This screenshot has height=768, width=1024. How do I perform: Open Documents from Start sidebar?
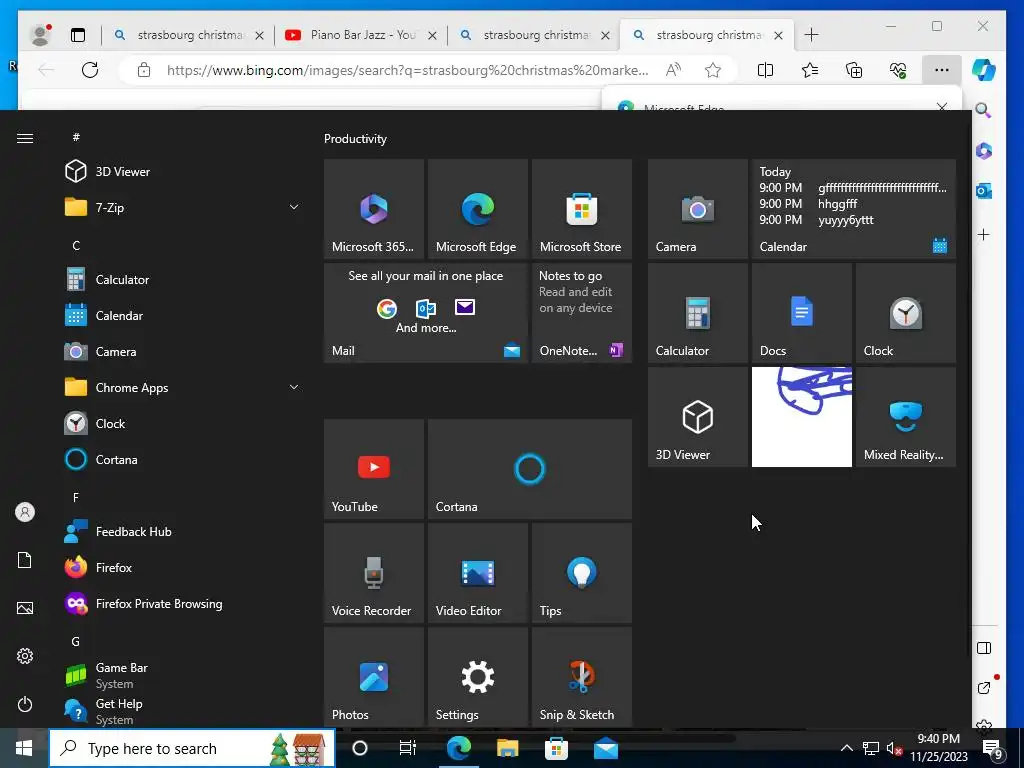25,560
